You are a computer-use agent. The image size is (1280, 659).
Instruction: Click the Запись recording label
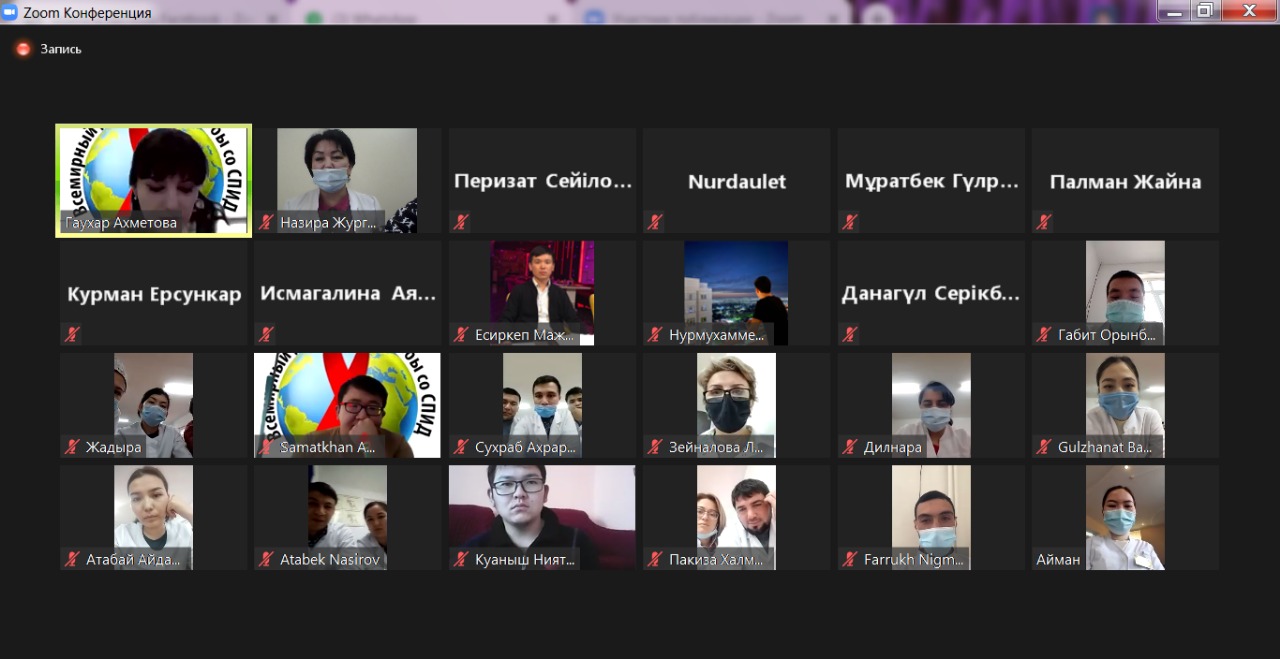[61, 49]
